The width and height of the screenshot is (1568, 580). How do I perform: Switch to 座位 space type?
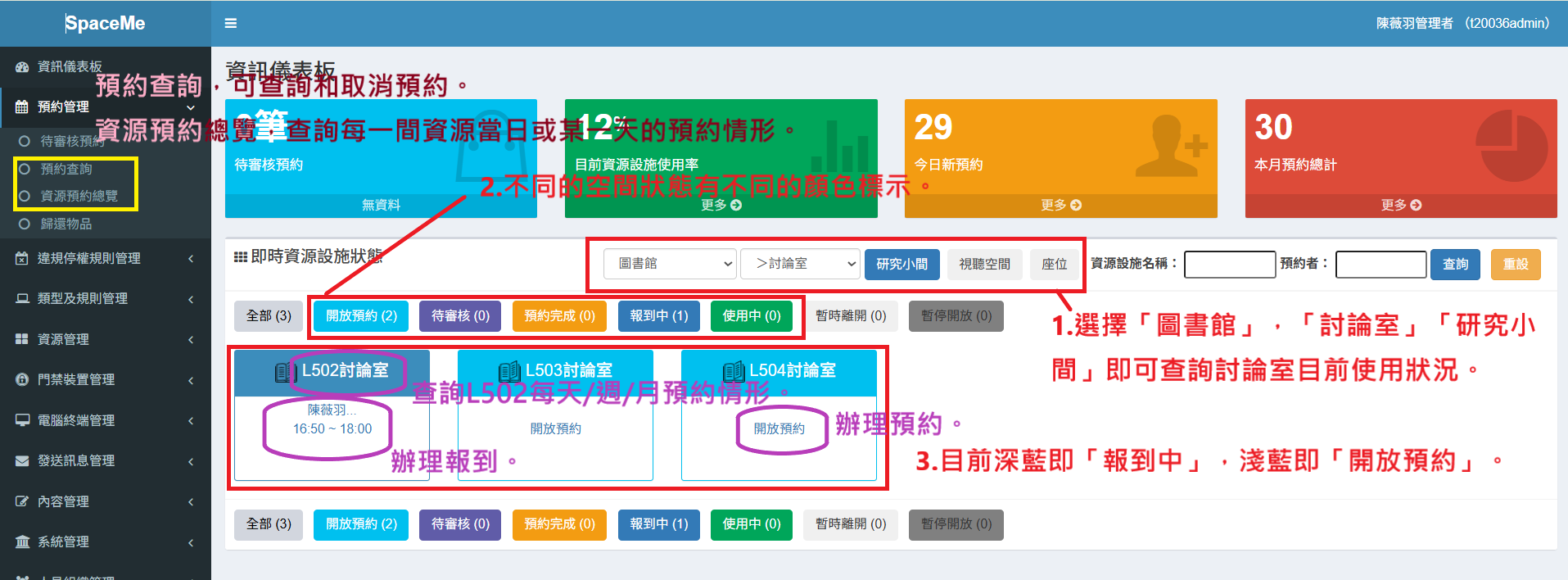click(1054, 265)
